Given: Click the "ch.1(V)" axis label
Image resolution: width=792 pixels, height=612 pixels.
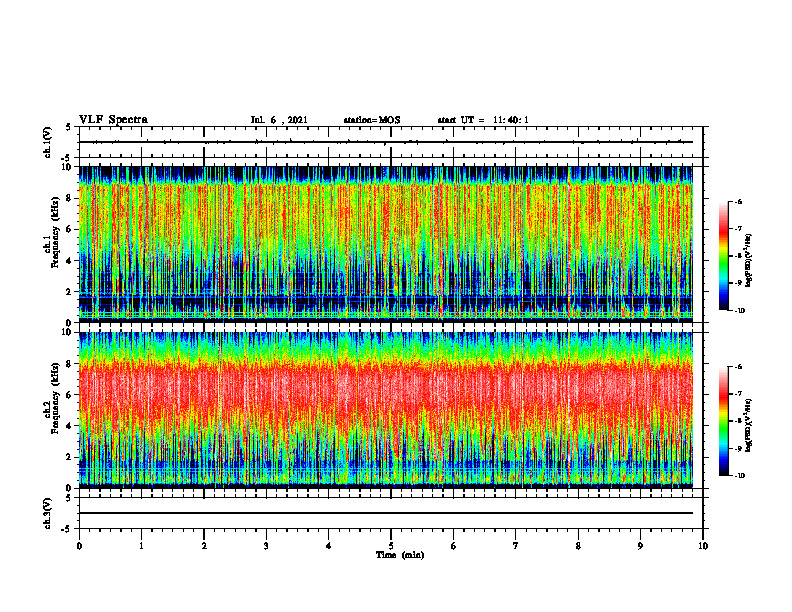Looking at the screenshot, I should 48,142.
